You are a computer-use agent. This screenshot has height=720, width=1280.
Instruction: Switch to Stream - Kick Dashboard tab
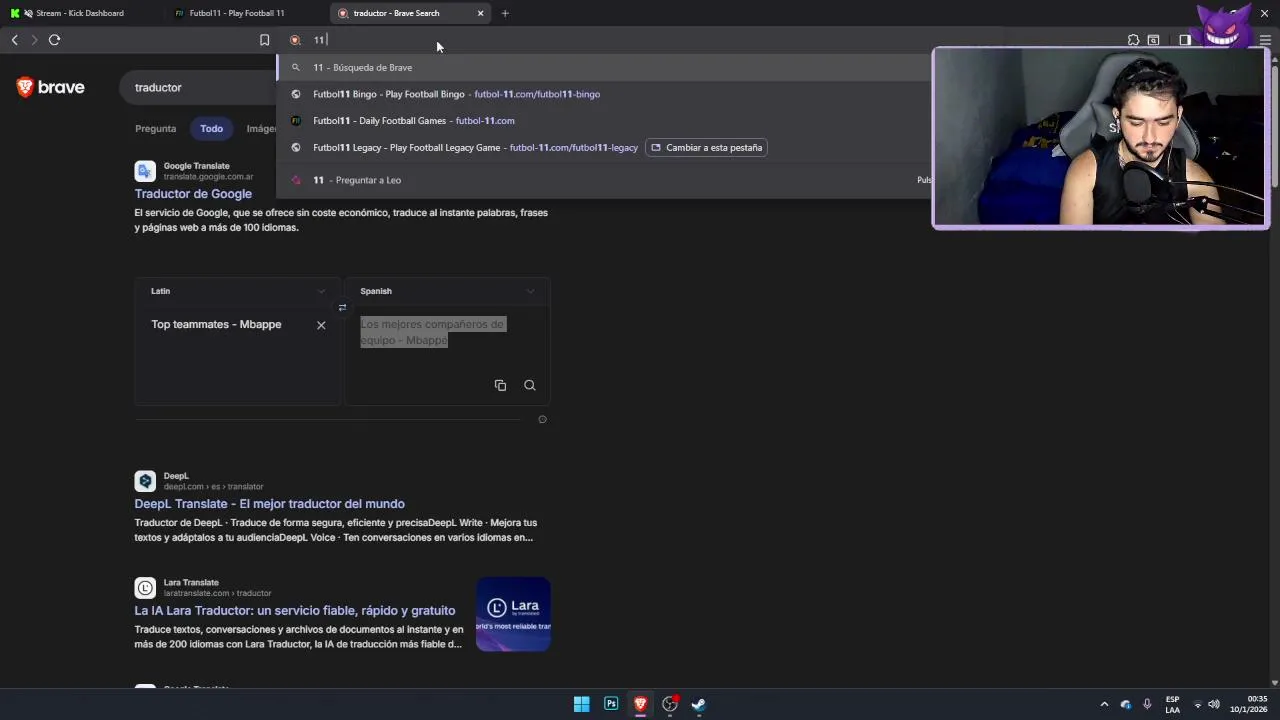[80, 13]
